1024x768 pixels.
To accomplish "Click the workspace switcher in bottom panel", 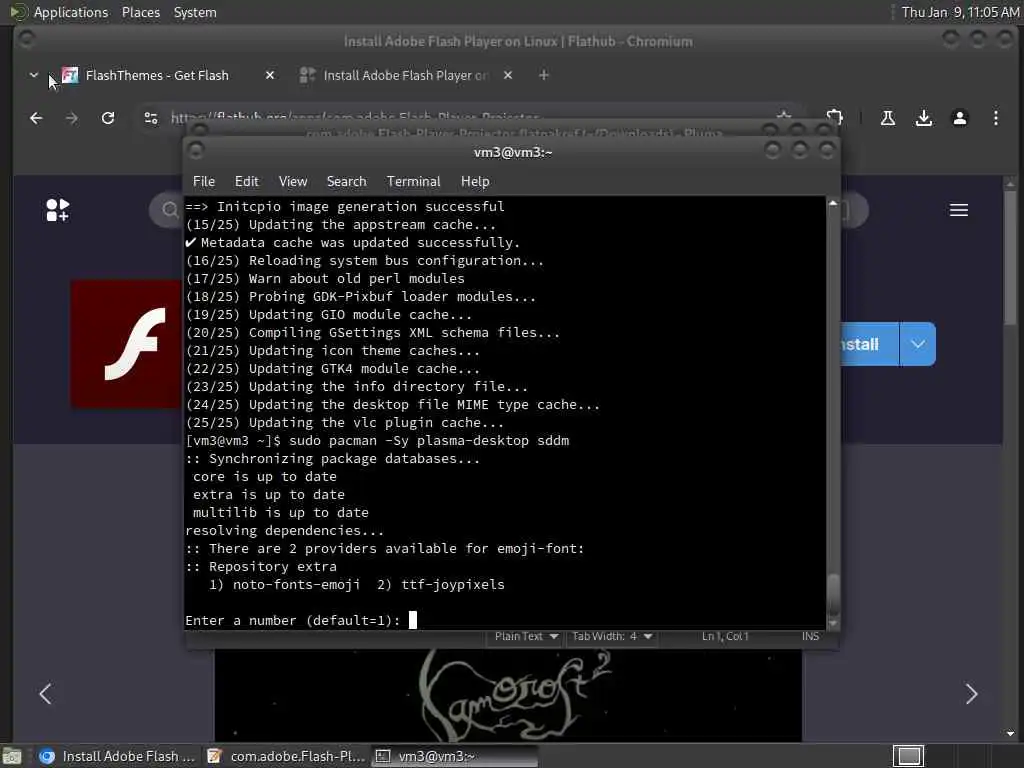I will click(x=908, y=756).
